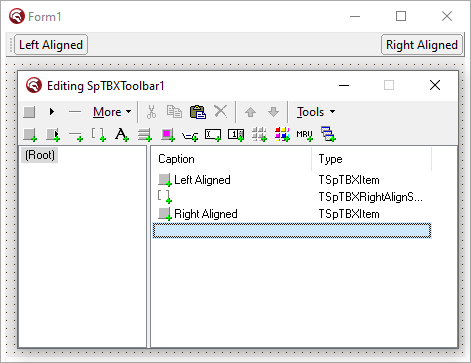Add a new SpTBX item icon
The height and width of the screenshot is (363, 471).
(x=30, y=135)
